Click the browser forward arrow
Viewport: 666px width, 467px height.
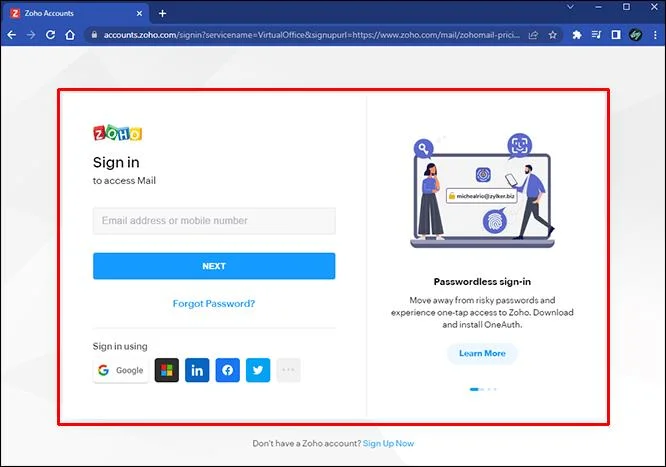(31, 35)
